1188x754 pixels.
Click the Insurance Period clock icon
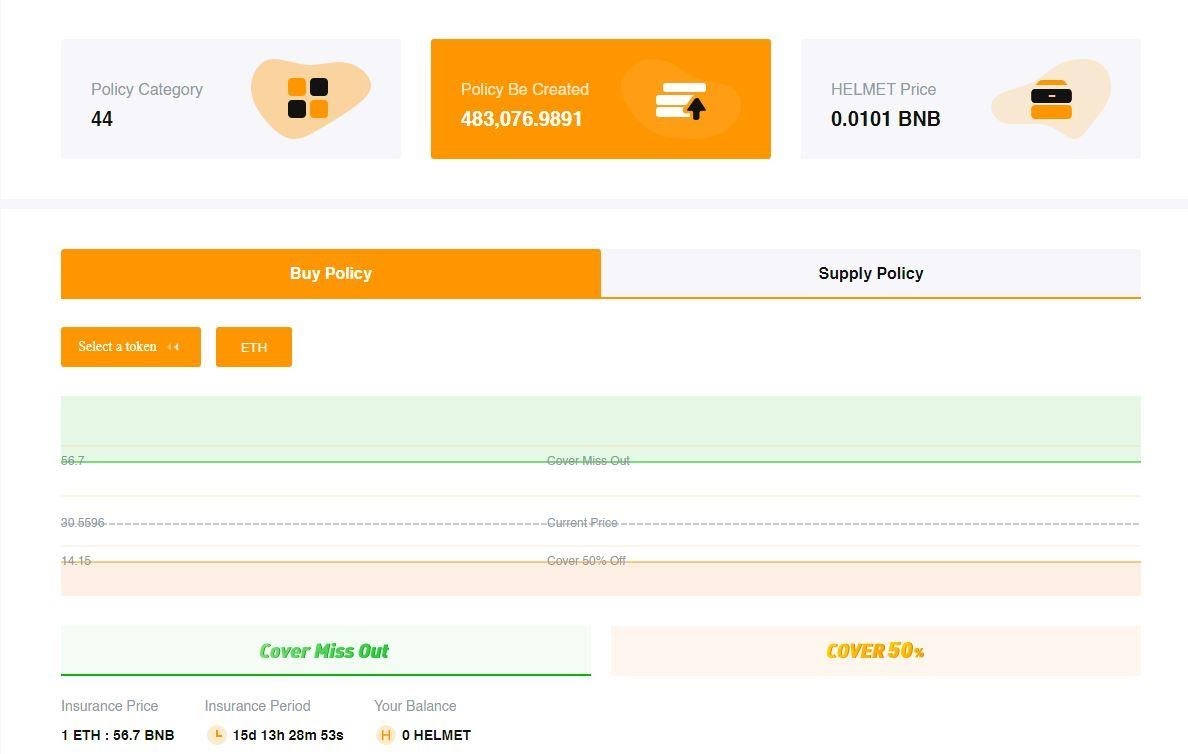tap(217, 734)
